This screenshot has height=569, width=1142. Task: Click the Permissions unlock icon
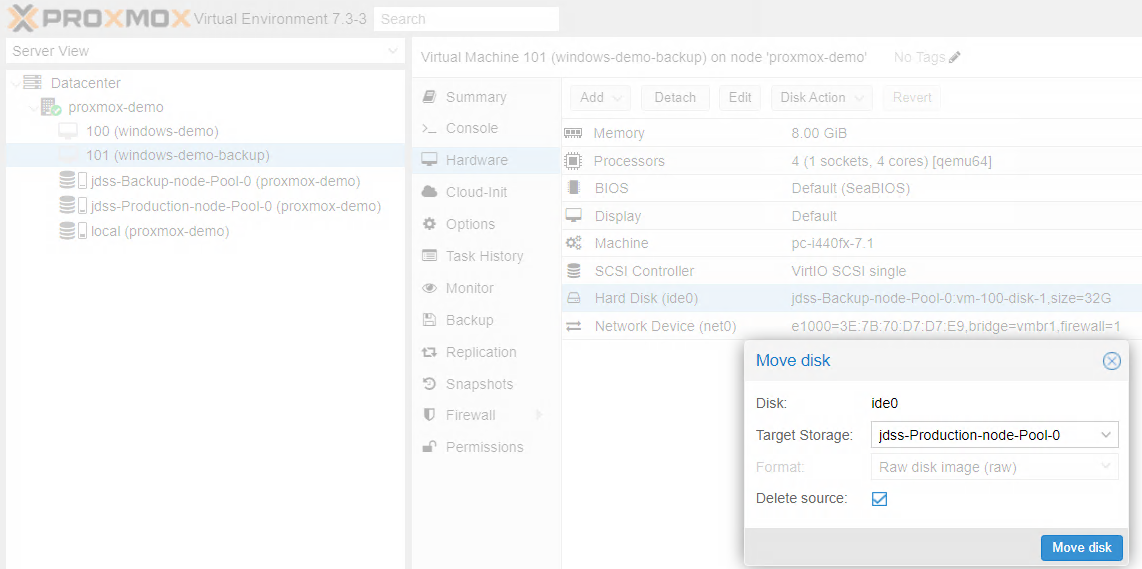pos(430,447)
